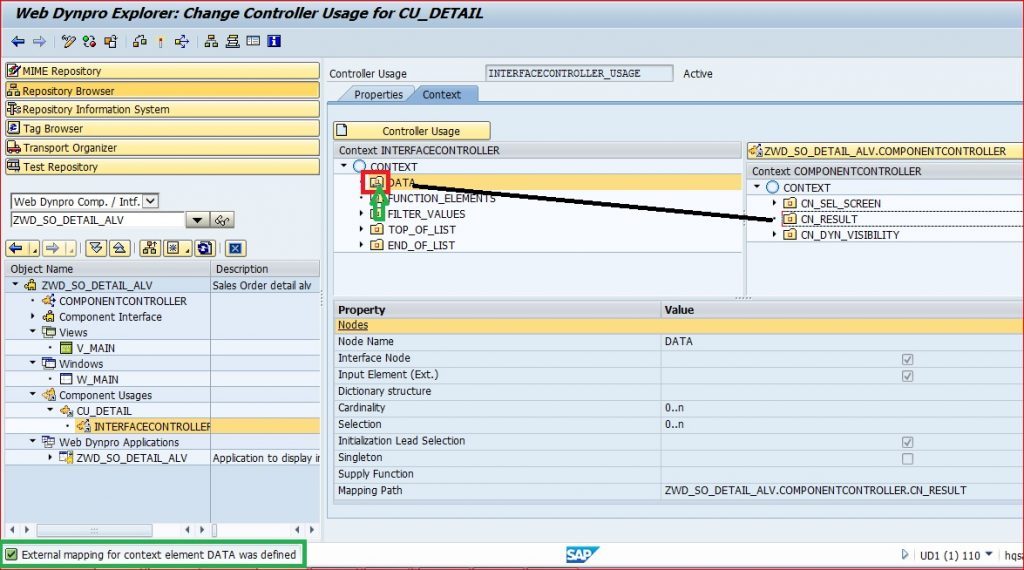The image size is (1024, 570).
Task: Collapse the Windows tree node
Action: pyautogui.click(x=33, y=363)
